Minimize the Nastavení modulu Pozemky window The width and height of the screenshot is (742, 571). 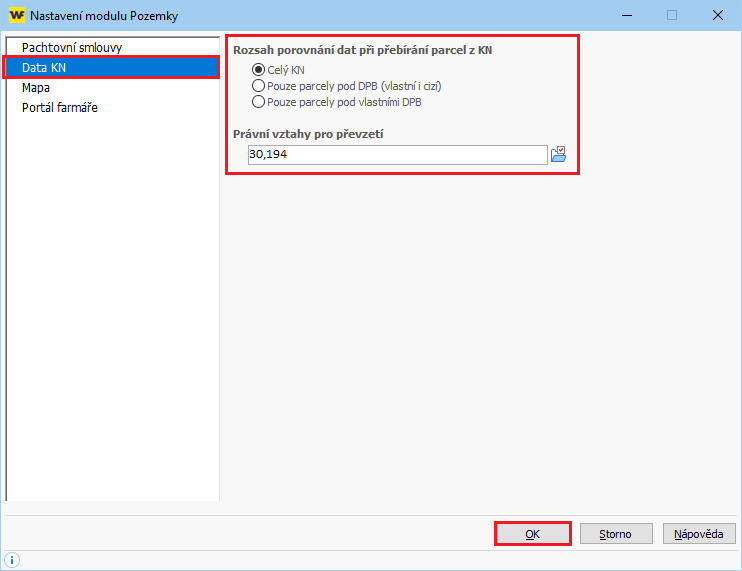pyautogui.click(x=627, y=15)
